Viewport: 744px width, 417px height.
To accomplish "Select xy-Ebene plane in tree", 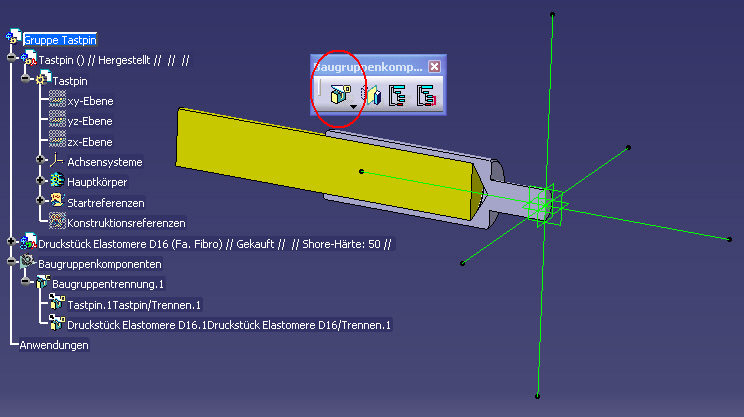I will point(90,101).
